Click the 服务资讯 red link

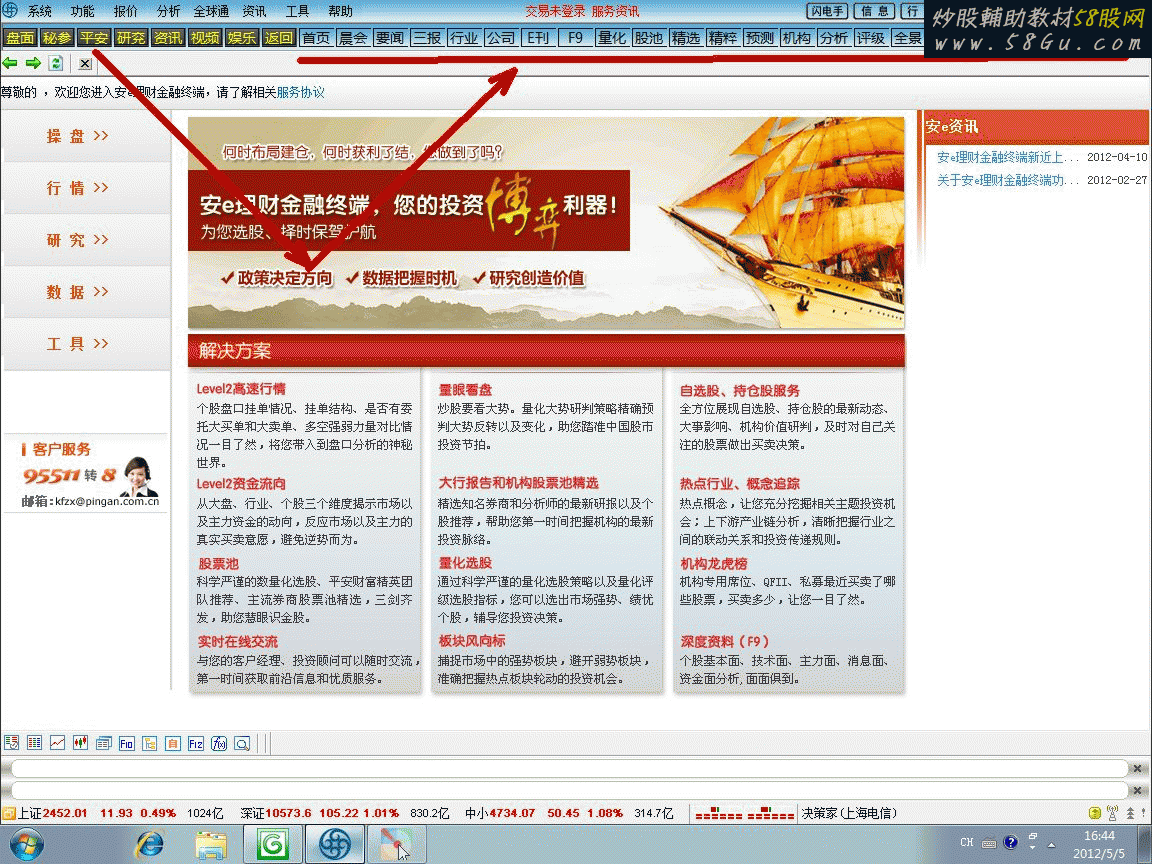pyautogui.click(x=616, y=11)
